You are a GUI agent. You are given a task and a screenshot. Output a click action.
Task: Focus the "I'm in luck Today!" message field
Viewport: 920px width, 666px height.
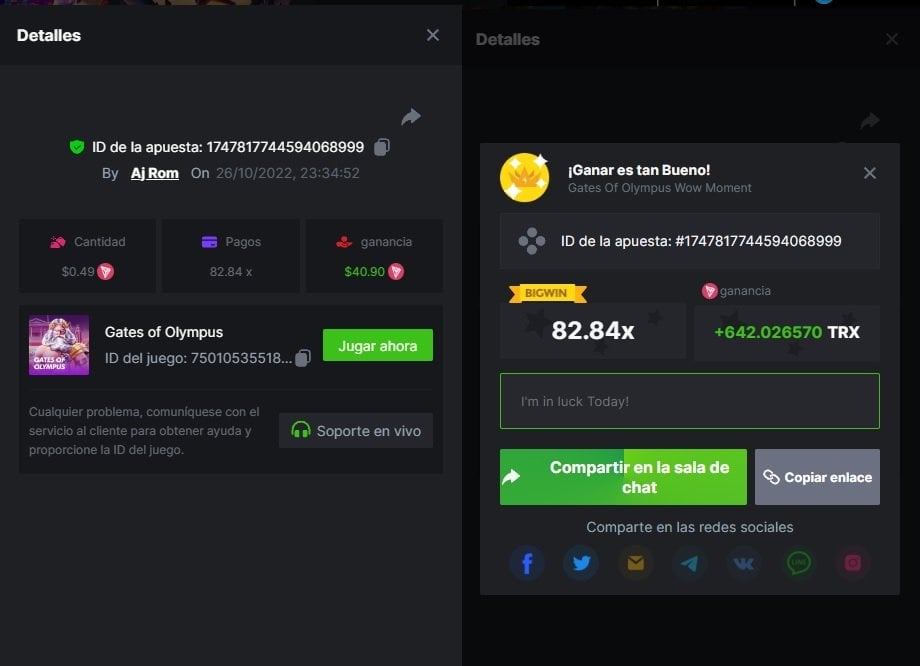coord(689,401)
